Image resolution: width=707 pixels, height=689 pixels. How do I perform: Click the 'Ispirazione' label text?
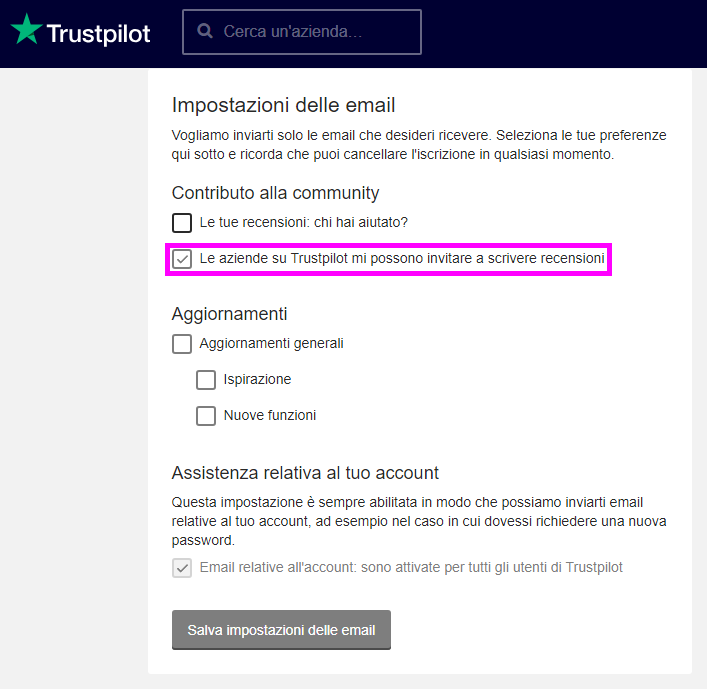coord(257,380)
